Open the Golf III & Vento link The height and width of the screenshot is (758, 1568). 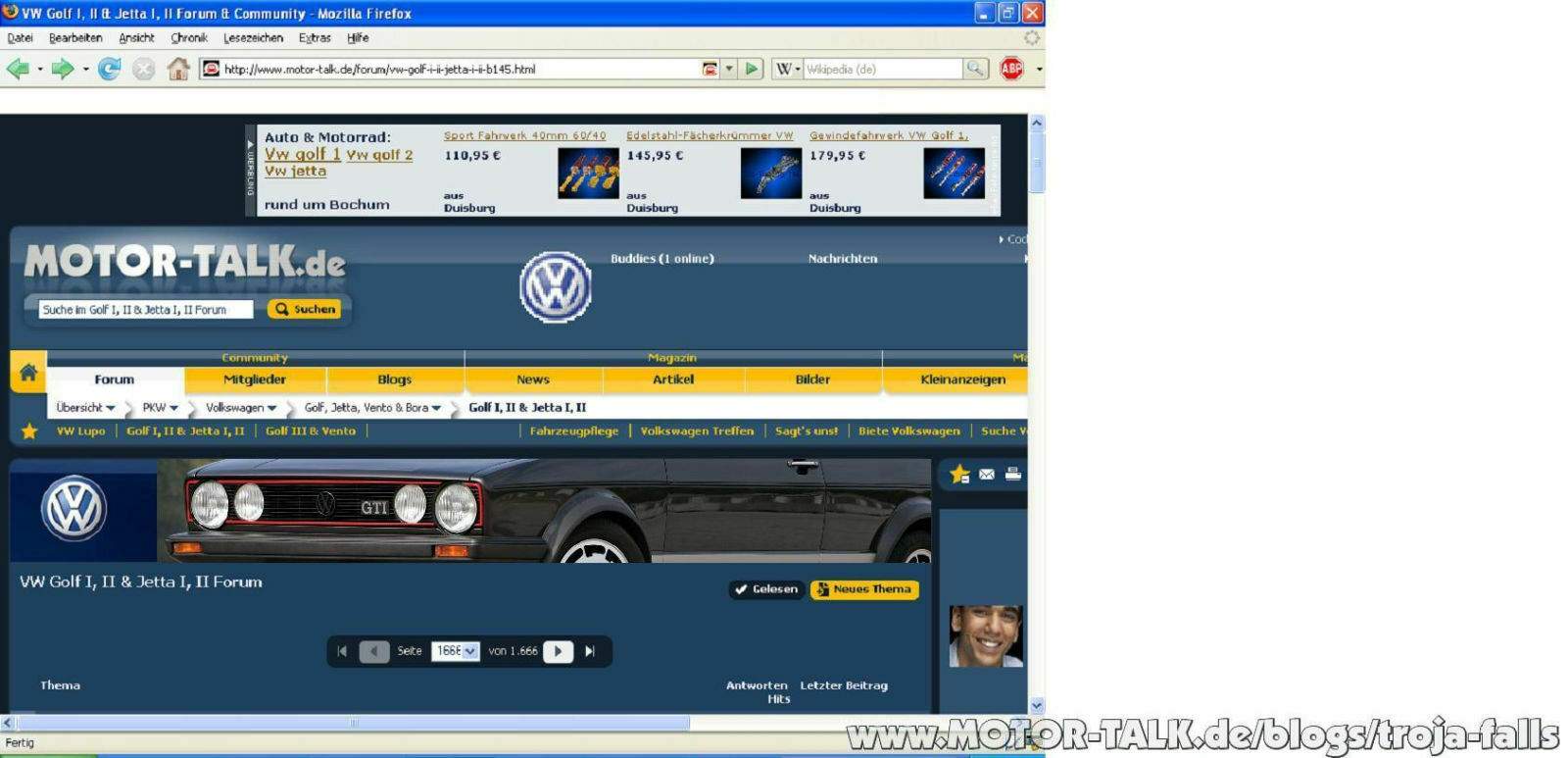tap(311, 431)
